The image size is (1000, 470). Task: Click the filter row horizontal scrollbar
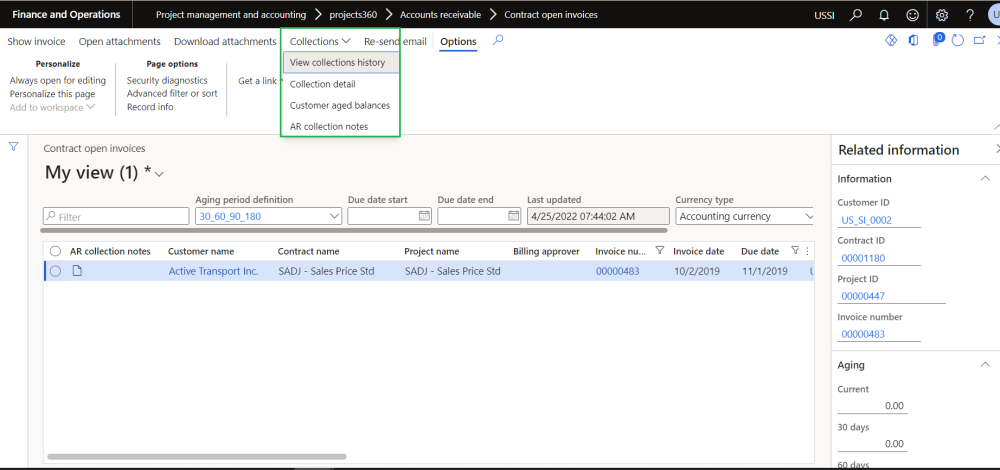click(x=353, y=230)
